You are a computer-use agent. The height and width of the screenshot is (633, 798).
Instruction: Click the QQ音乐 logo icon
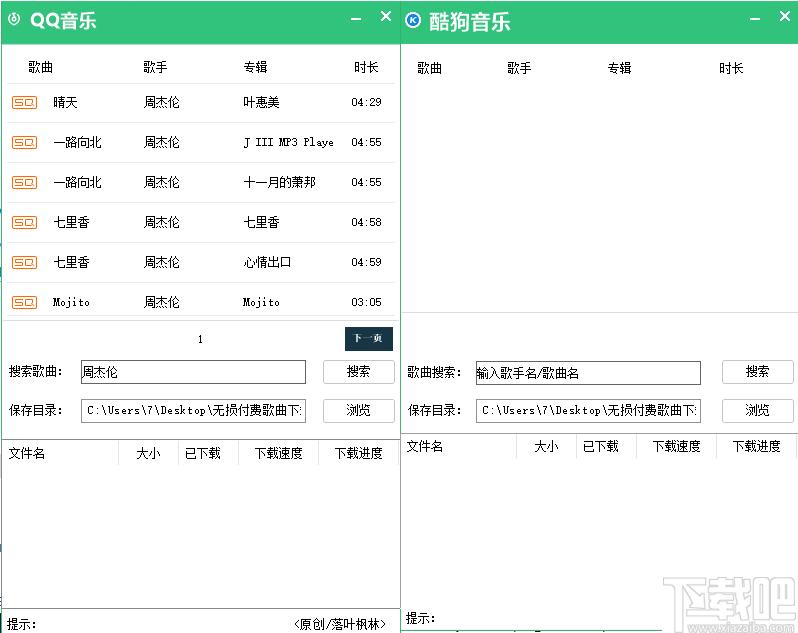[x=14, y=19]
